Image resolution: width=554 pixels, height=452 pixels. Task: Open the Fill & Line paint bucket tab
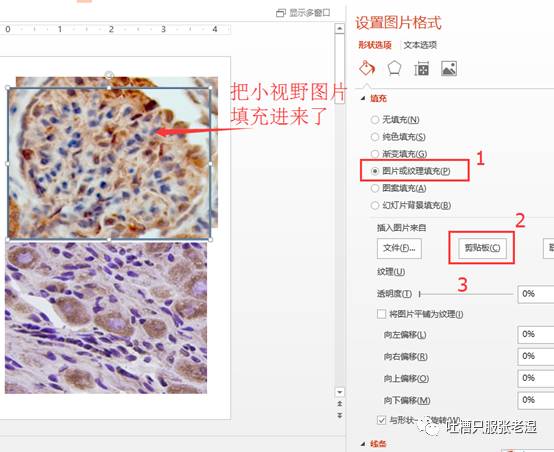[367, 68]
